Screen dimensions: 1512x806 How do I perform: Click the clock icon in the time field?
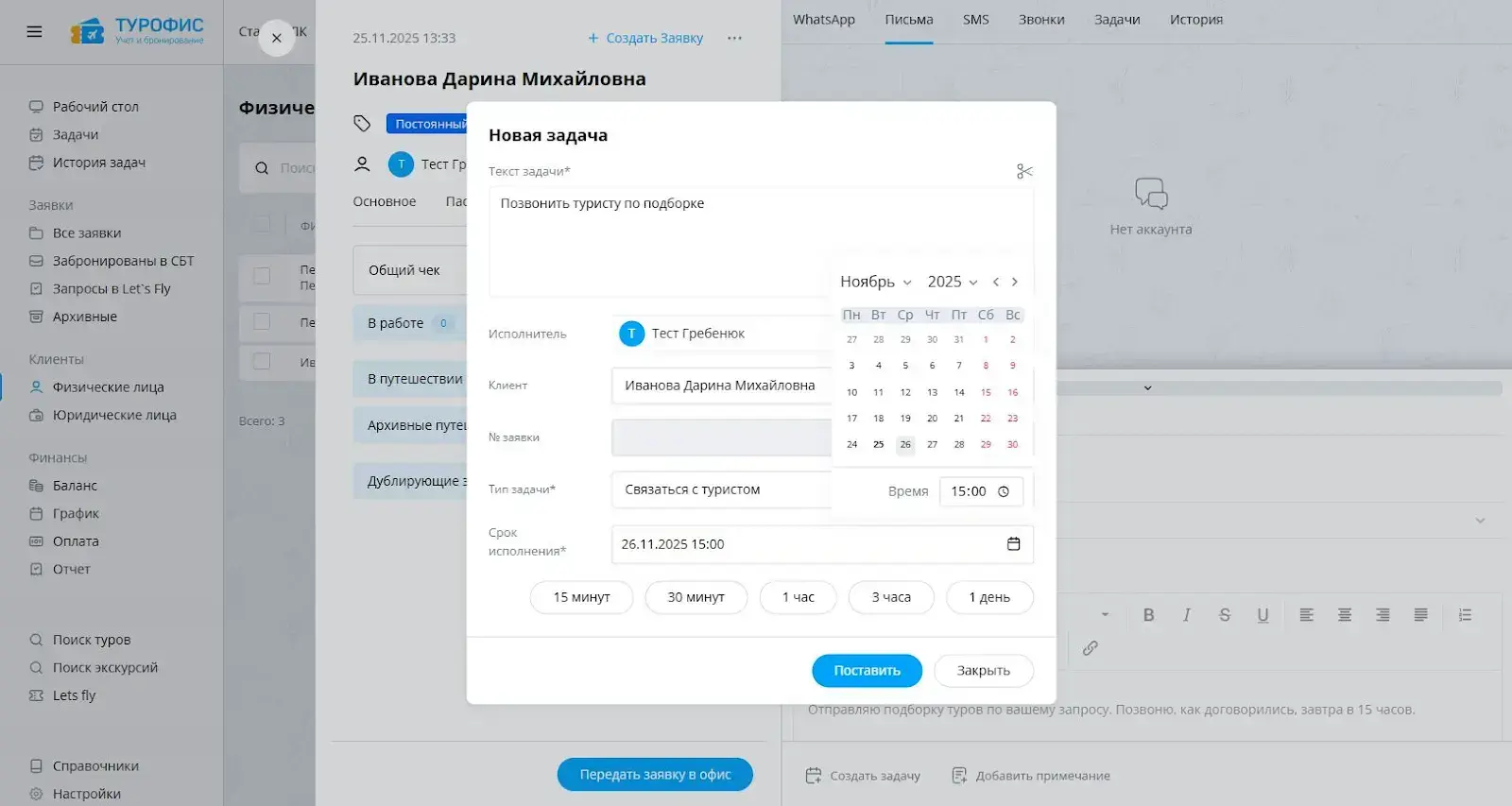[1004, 491]
